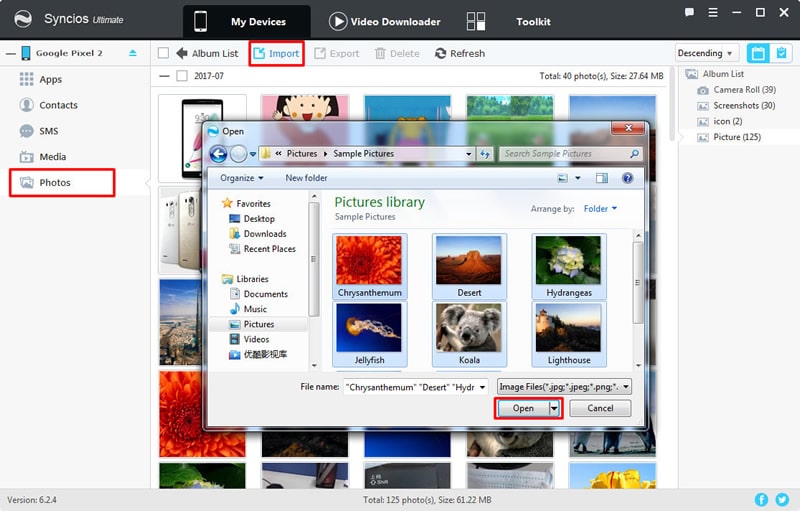Switch to Toolkit tab
The height and width of the screenshot is (511, 800).
(x=508, y=22)
